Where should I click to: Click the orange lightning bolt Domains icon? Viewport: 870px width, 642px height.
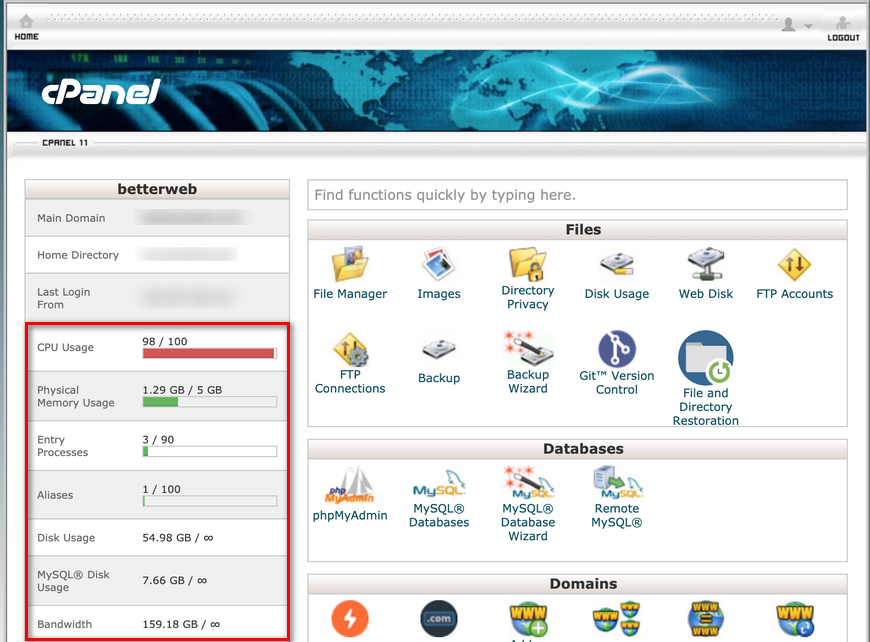pos(350,618)
